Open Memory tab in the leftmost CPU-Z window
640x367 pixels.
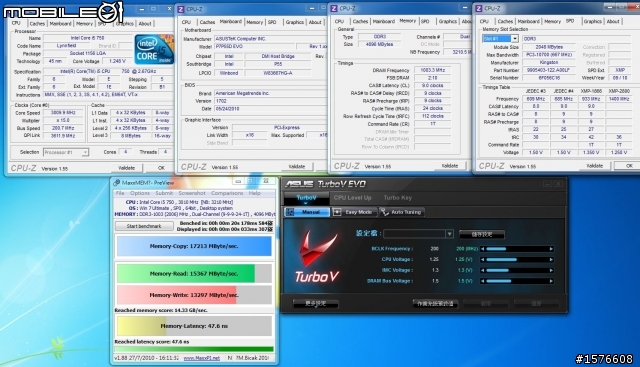point(84,24)
